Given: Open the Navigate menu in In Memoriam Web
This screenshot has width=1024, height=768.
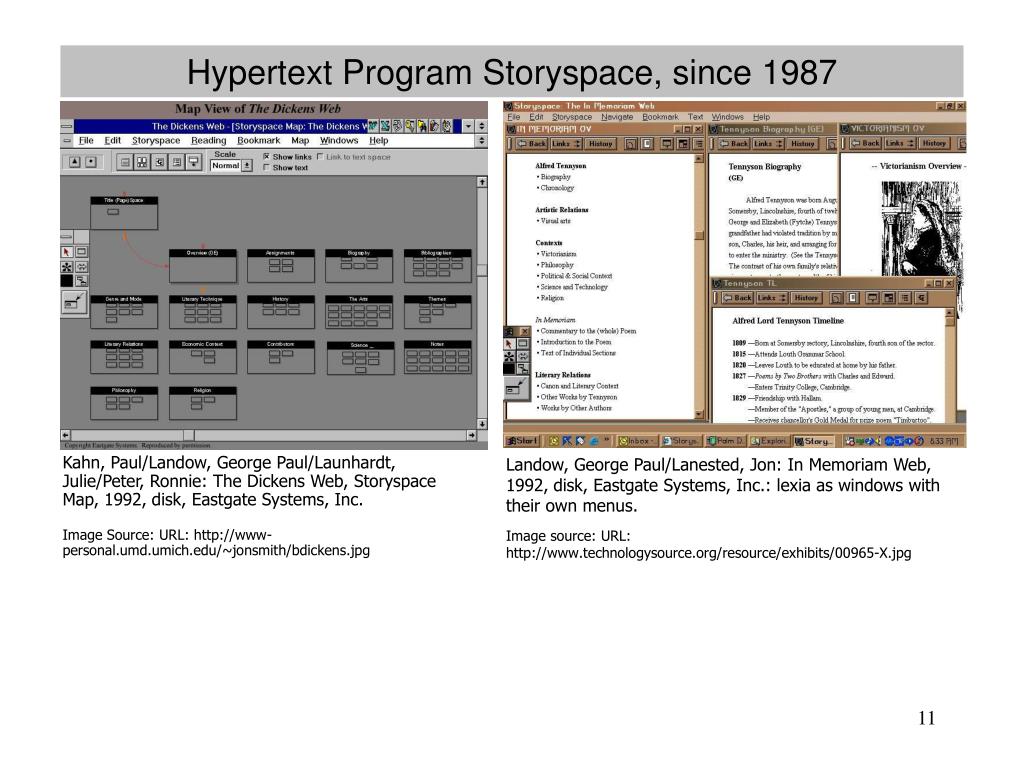Looking at the screenshot, I should click(x=617, y=117).
